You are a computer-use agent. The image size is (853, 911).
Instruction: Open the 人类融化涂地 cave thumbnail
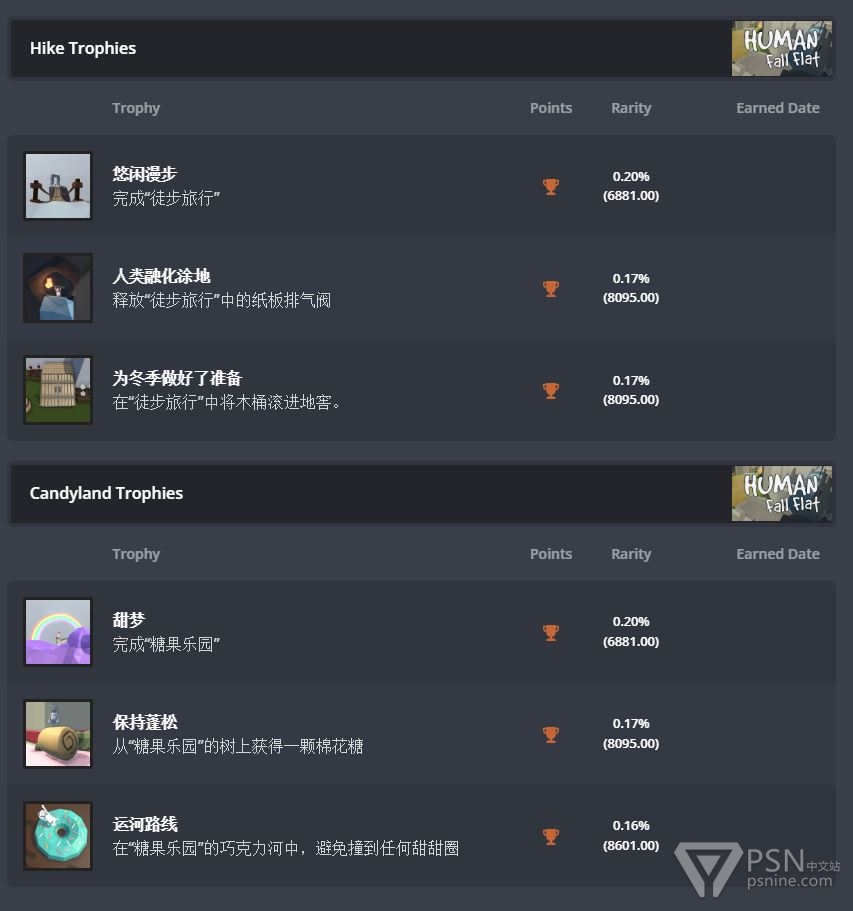pos(58,288)
